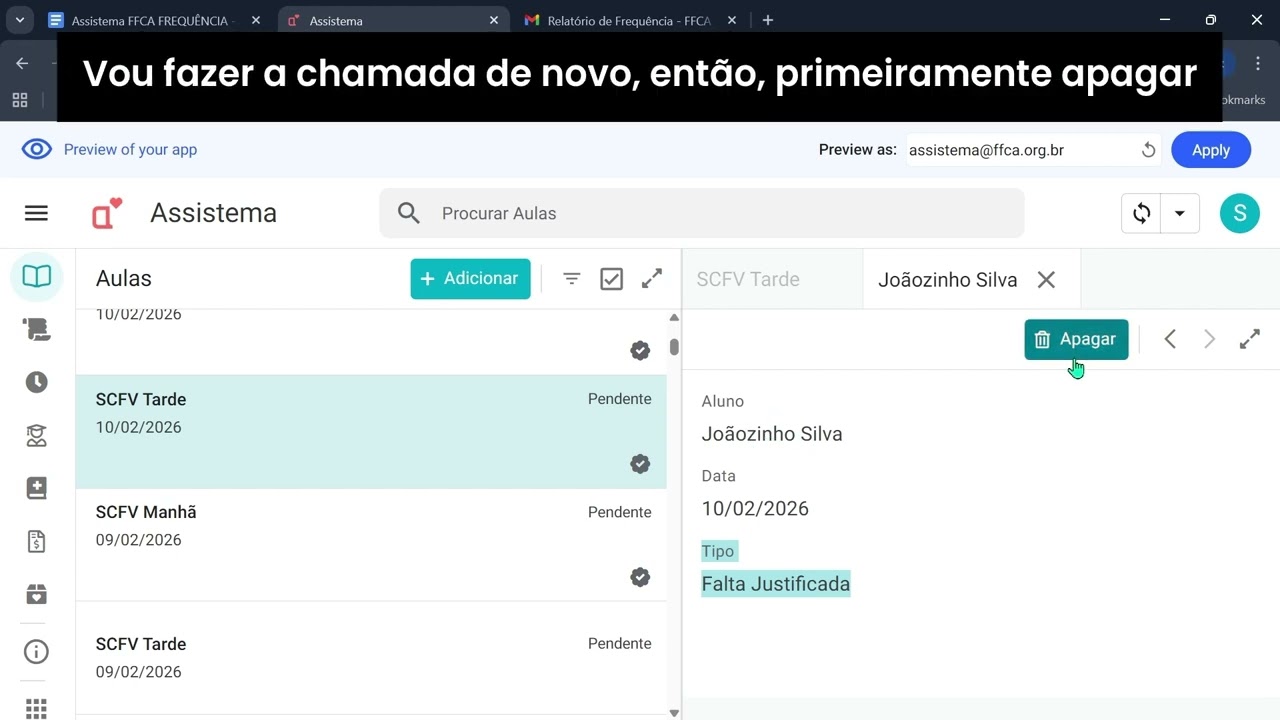
Task: Expand the Aulas list to fullscreen
Action: coord(652,279)
